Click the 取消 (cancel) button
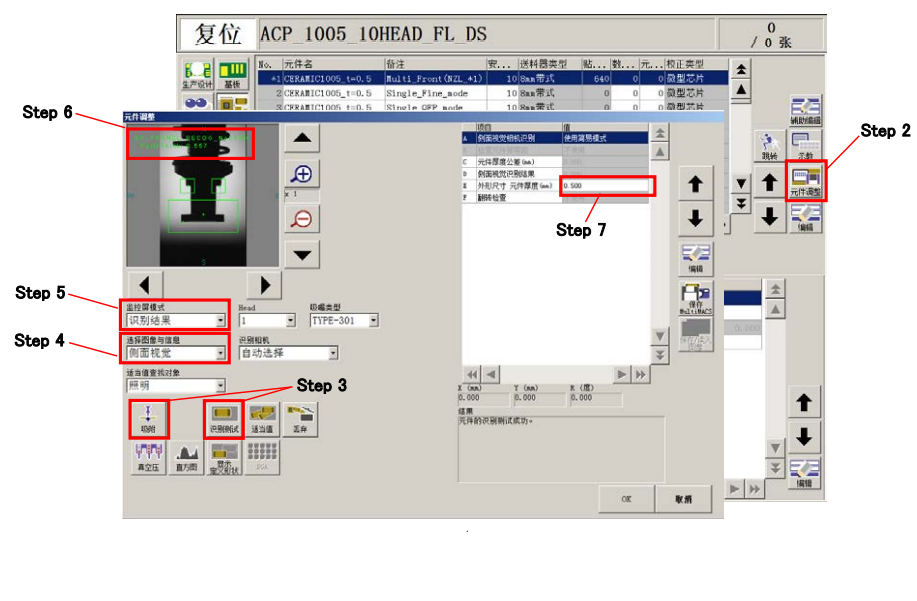This screenshot has height=601, width=917. pos(684,498)
